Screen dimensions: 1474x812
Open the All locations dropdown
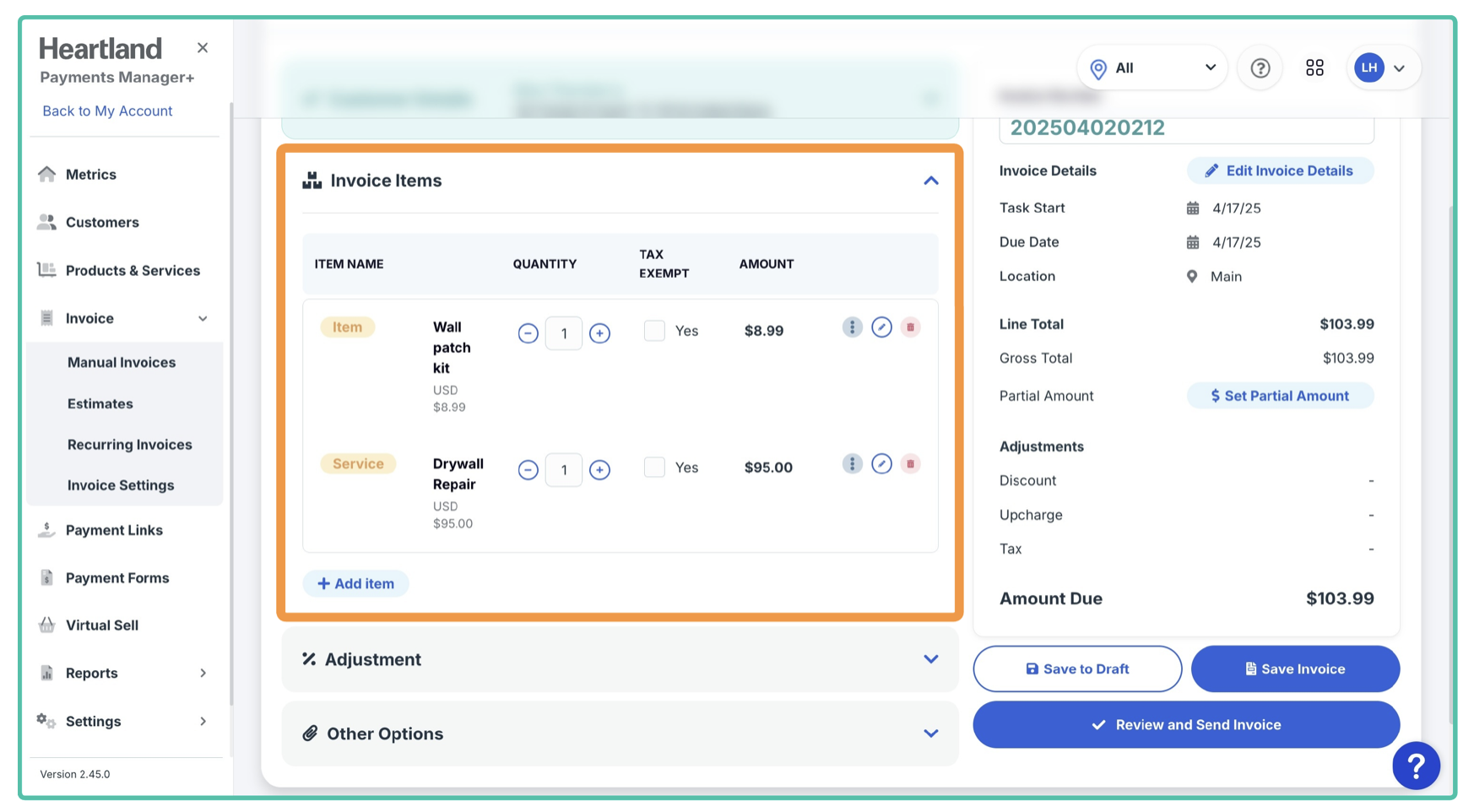pyautogui.click(x=1152, y=68)
